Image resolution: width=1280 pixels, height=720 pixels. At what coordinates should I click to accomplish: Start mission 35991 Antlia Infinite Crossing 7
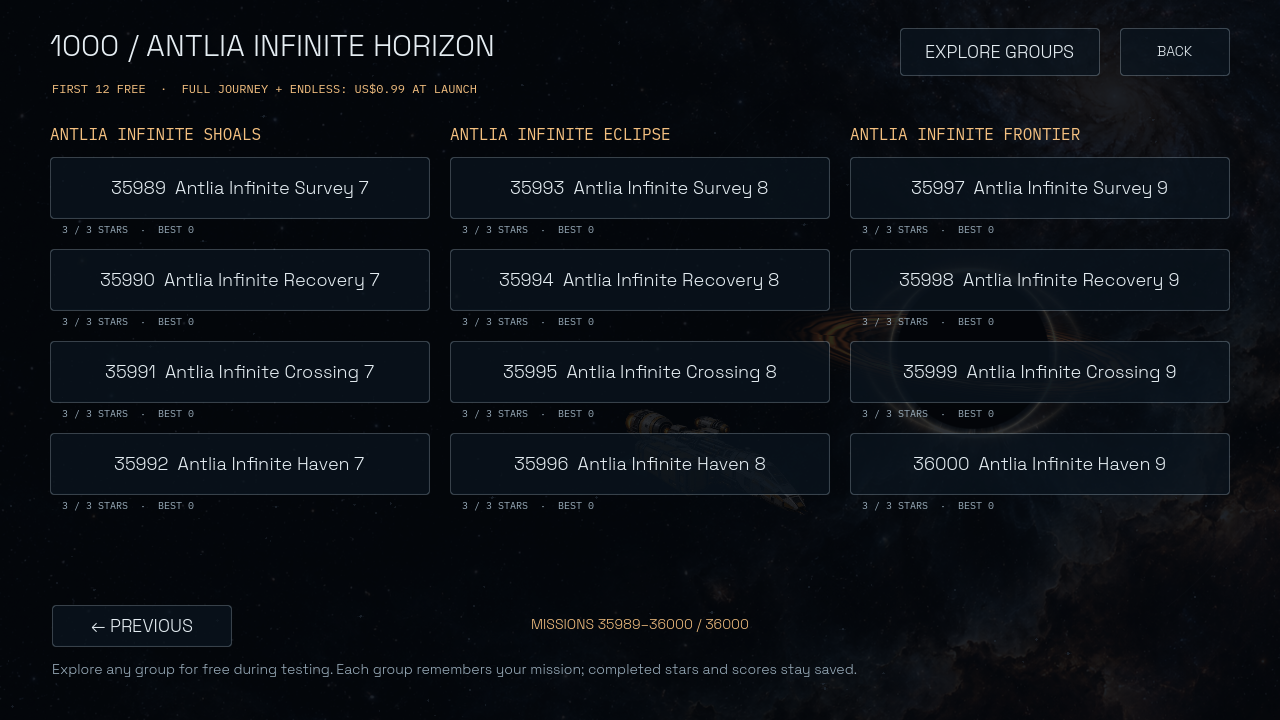[240, 372]
